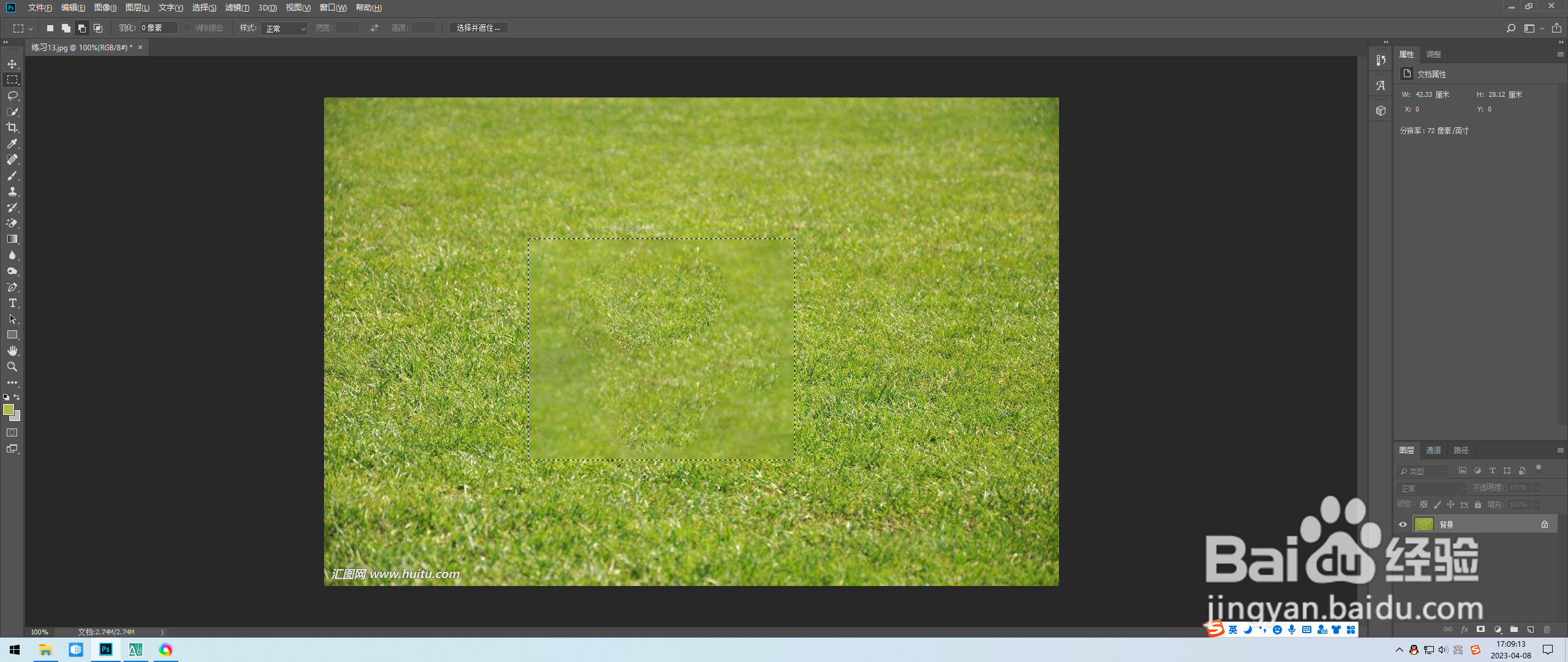Select the Brush tool
Viewport: 1568px width, 662px height.
click(12, 175)
